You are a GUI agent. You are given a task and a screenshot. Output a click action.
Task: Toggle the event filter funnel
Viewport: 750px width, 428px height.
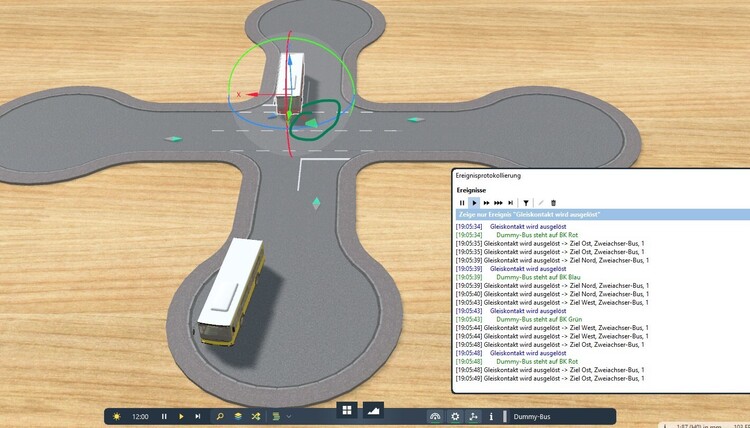tap(526, 202)
